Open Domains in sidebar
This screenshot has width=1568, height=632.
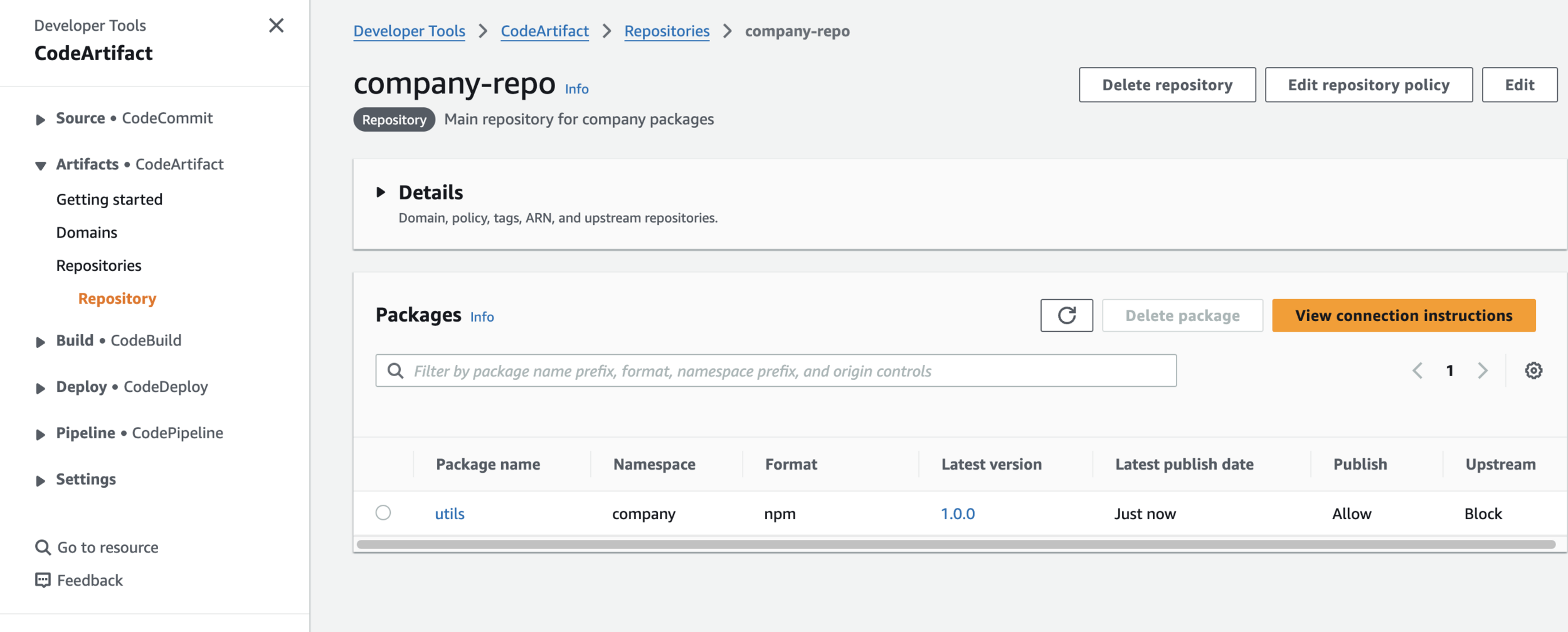pyautogui.click(x=87, y=233)
